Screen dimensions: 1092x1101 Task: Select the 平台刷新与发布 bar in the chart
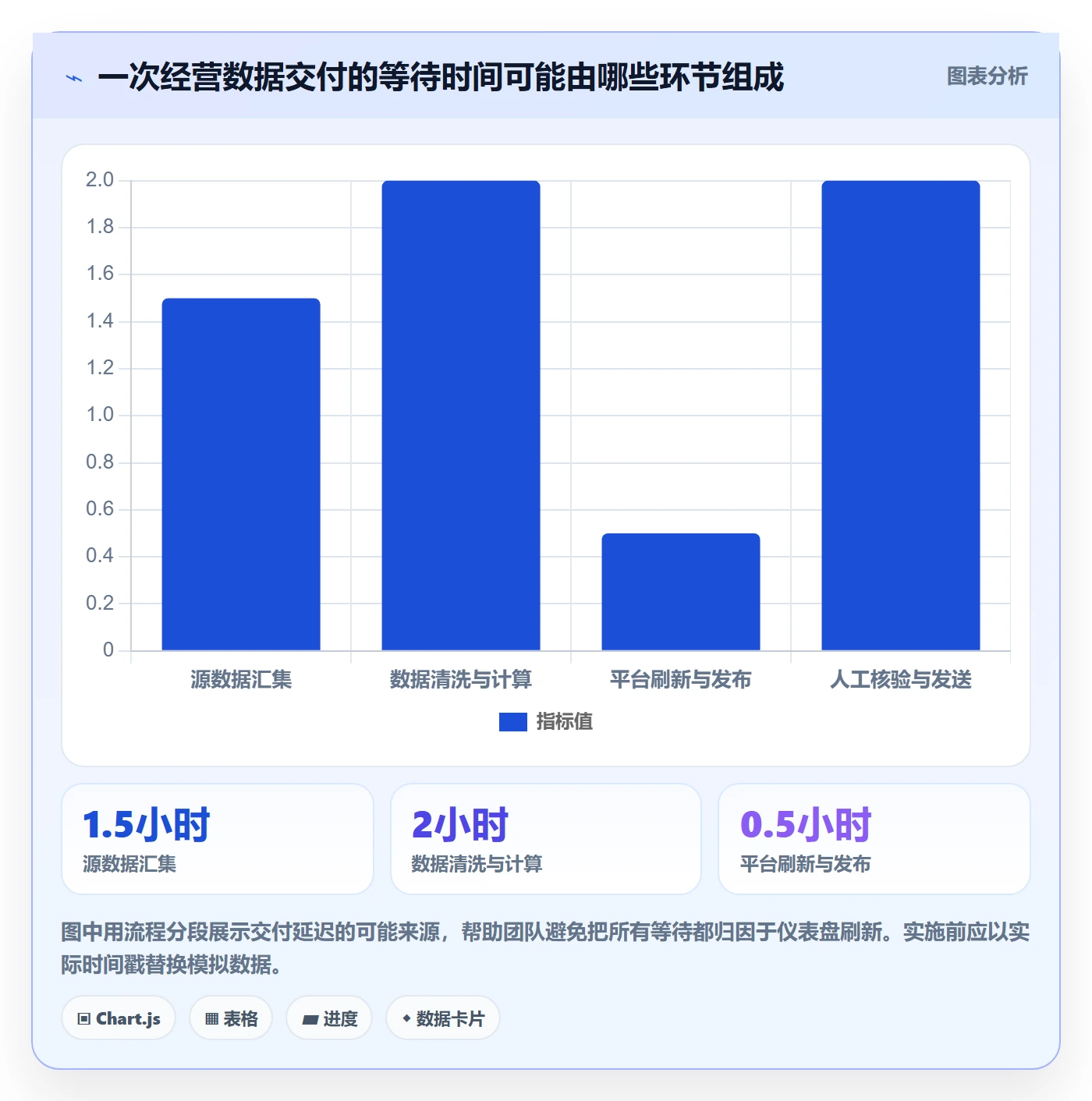[x=681, y=592]
